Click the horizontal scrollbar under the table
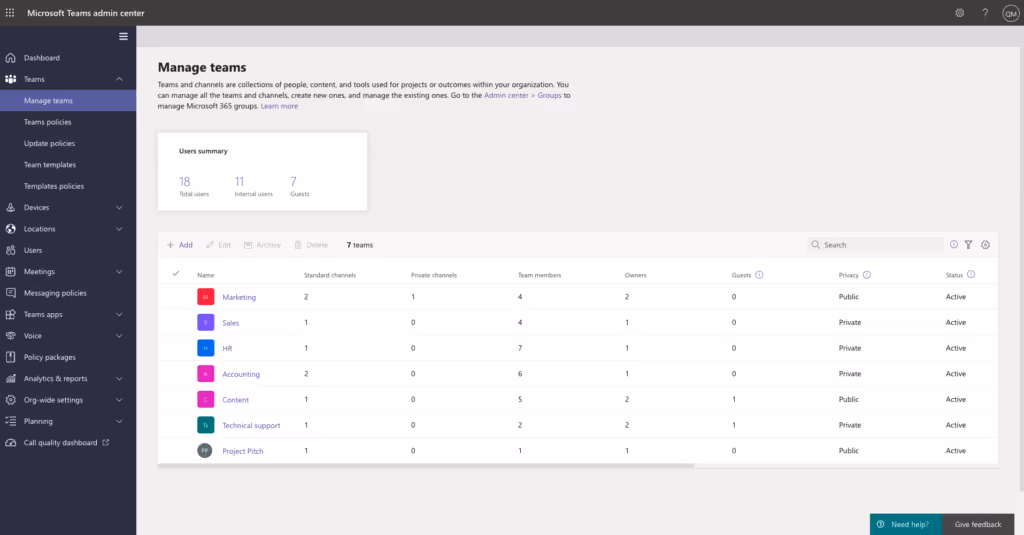This screenshot has height=535, width=1024. point(426,466)
